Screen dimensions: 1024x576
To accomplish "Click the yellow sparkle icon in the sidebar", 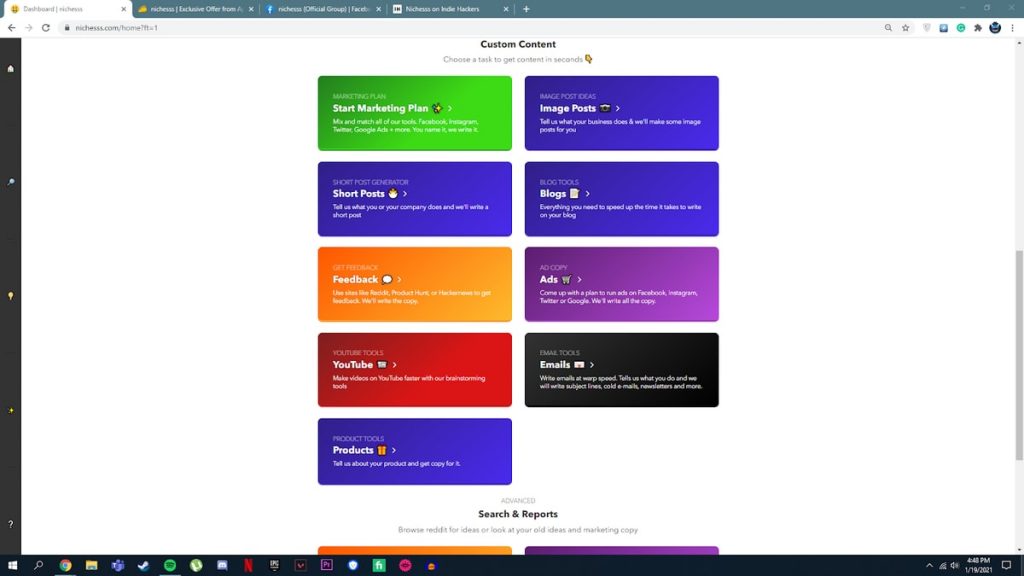I will (x=10, y=410).
